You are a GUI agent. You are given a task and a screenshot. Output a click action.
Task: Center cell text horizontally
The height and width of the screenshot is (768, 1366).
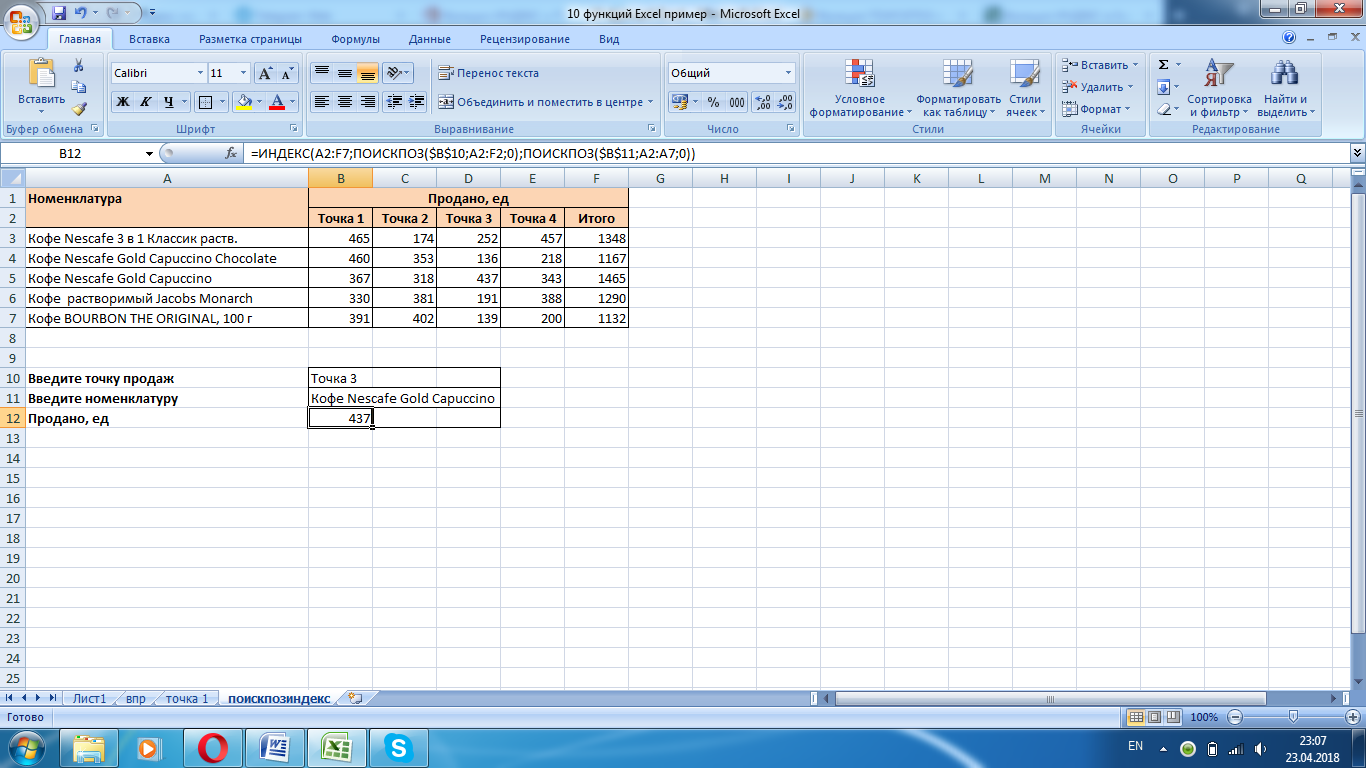pyautogui.click(x=344, y=102)
